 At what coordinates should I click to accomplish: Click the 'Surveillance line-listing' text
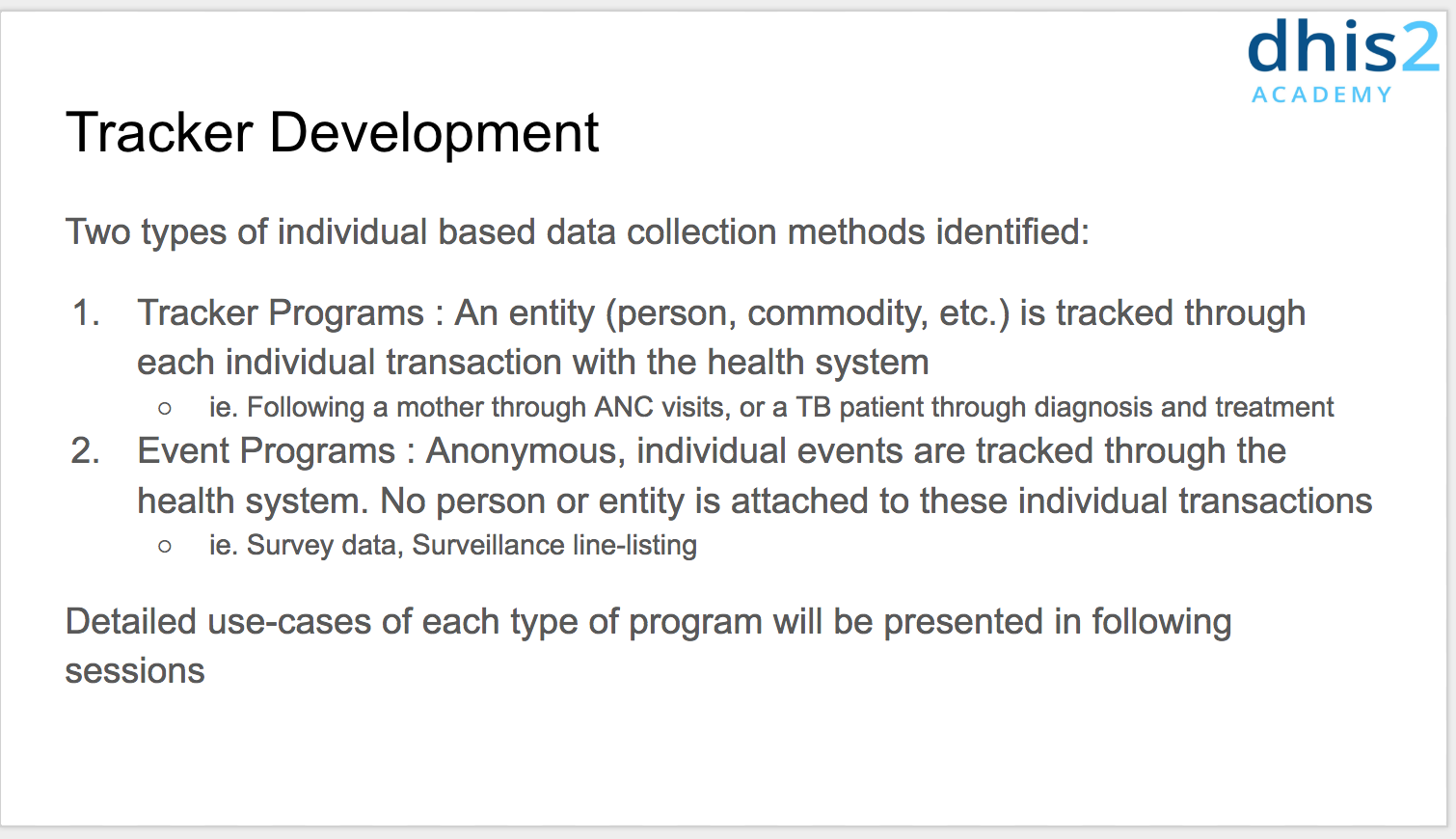[x=554, y=545]
